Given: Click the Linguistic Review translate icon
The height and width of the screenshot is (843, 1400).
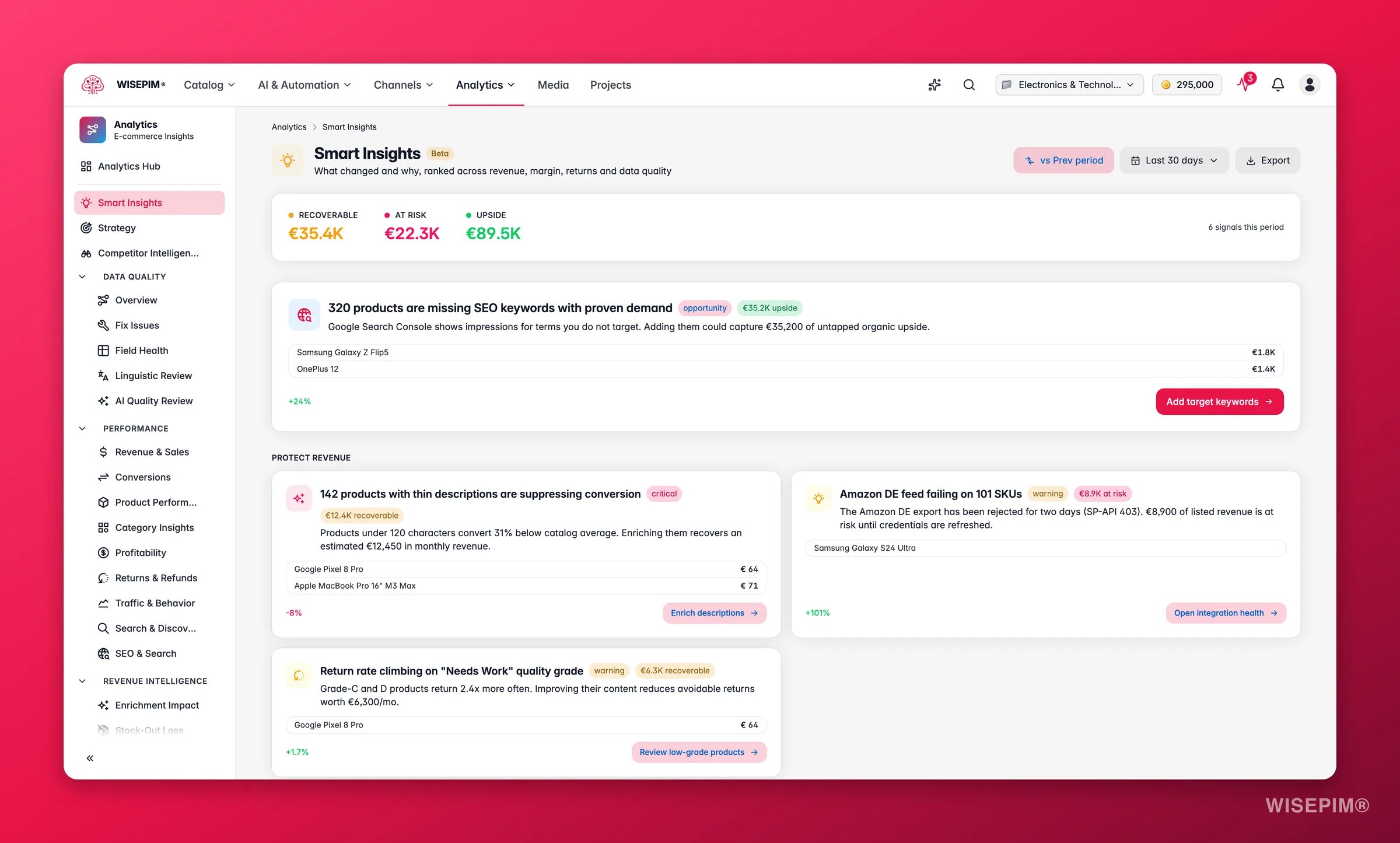Looking at the screenshot, I should click(x=103, y=376).
